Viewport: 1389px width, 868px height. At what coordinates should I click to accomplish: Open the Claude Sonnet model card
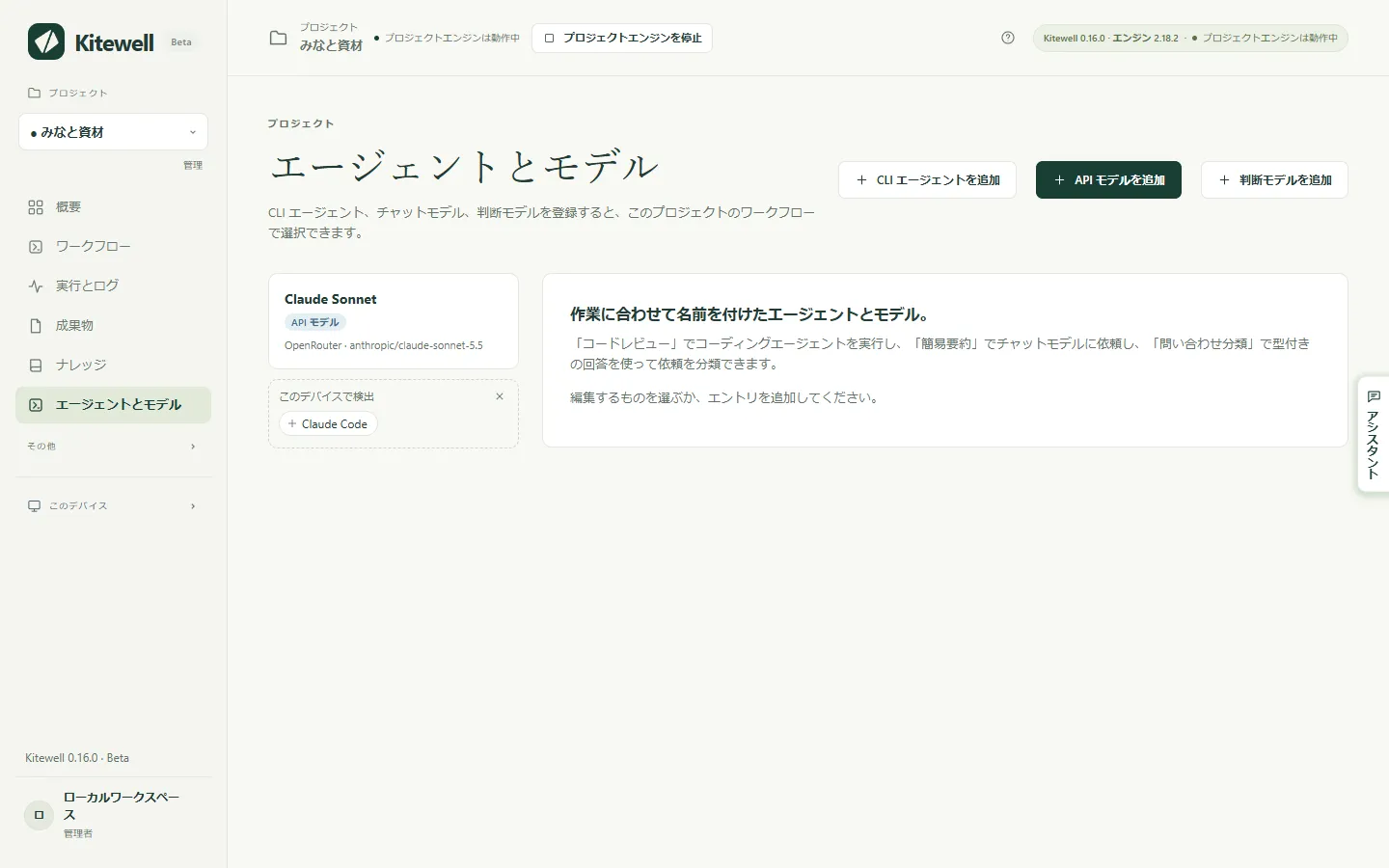[394, 321]
